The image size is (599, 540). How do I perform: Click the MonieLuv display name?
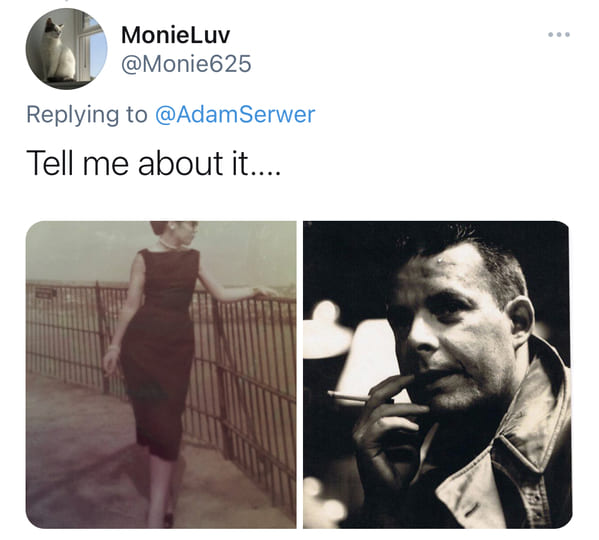click(175, 35)
